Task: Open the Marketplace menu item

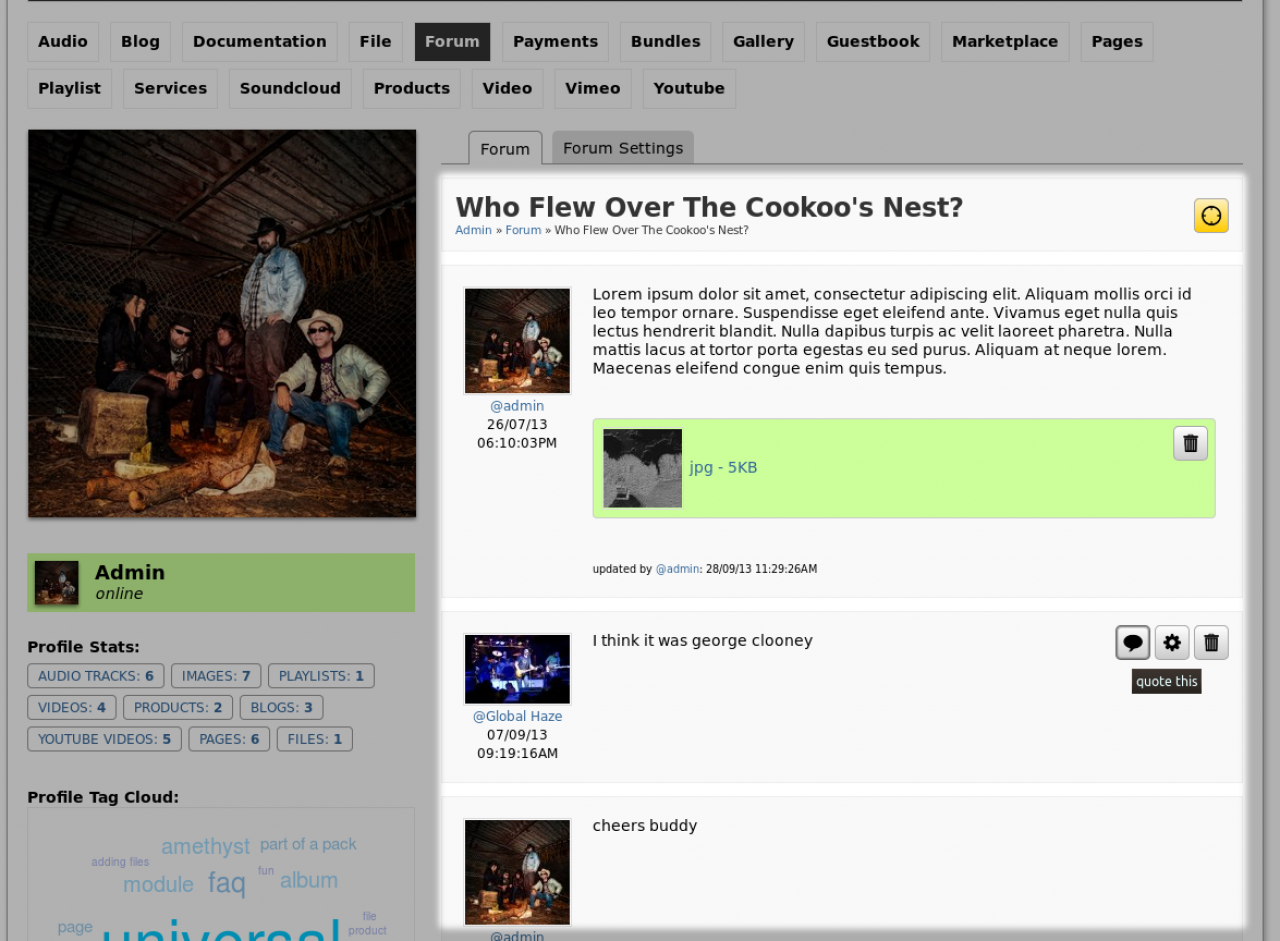Action: [x=1005, y=42]
